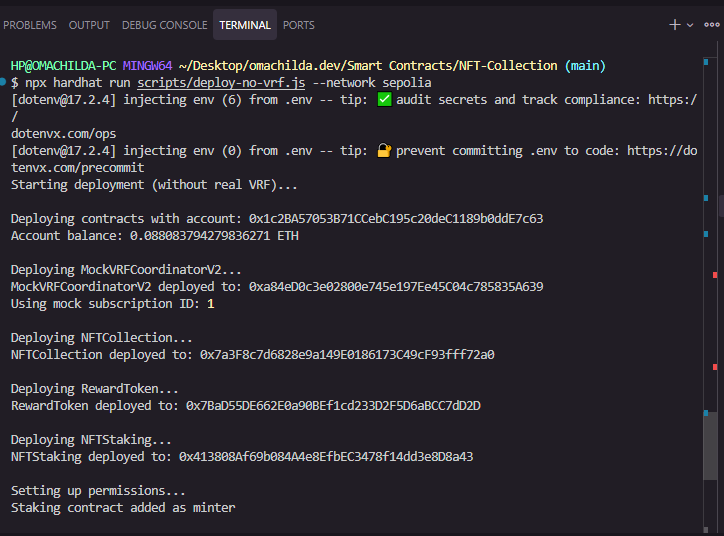
Task: Open the OUTPUT panel tab
Action: (x=89, y=25)
